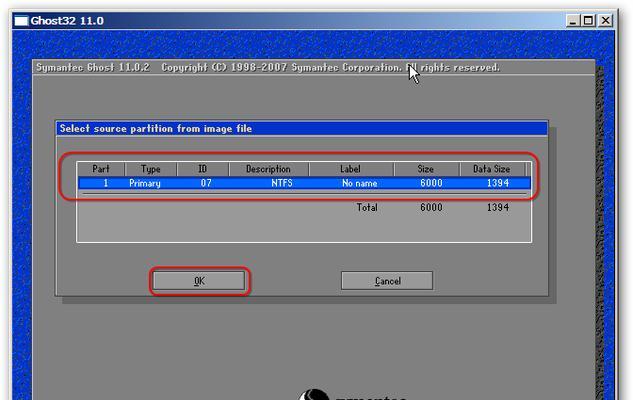This screenshot has height=400, width=633.
Task: Minimize the Ghost32 11.0 window
Action: pyautogui.click(x=572, y=21)
